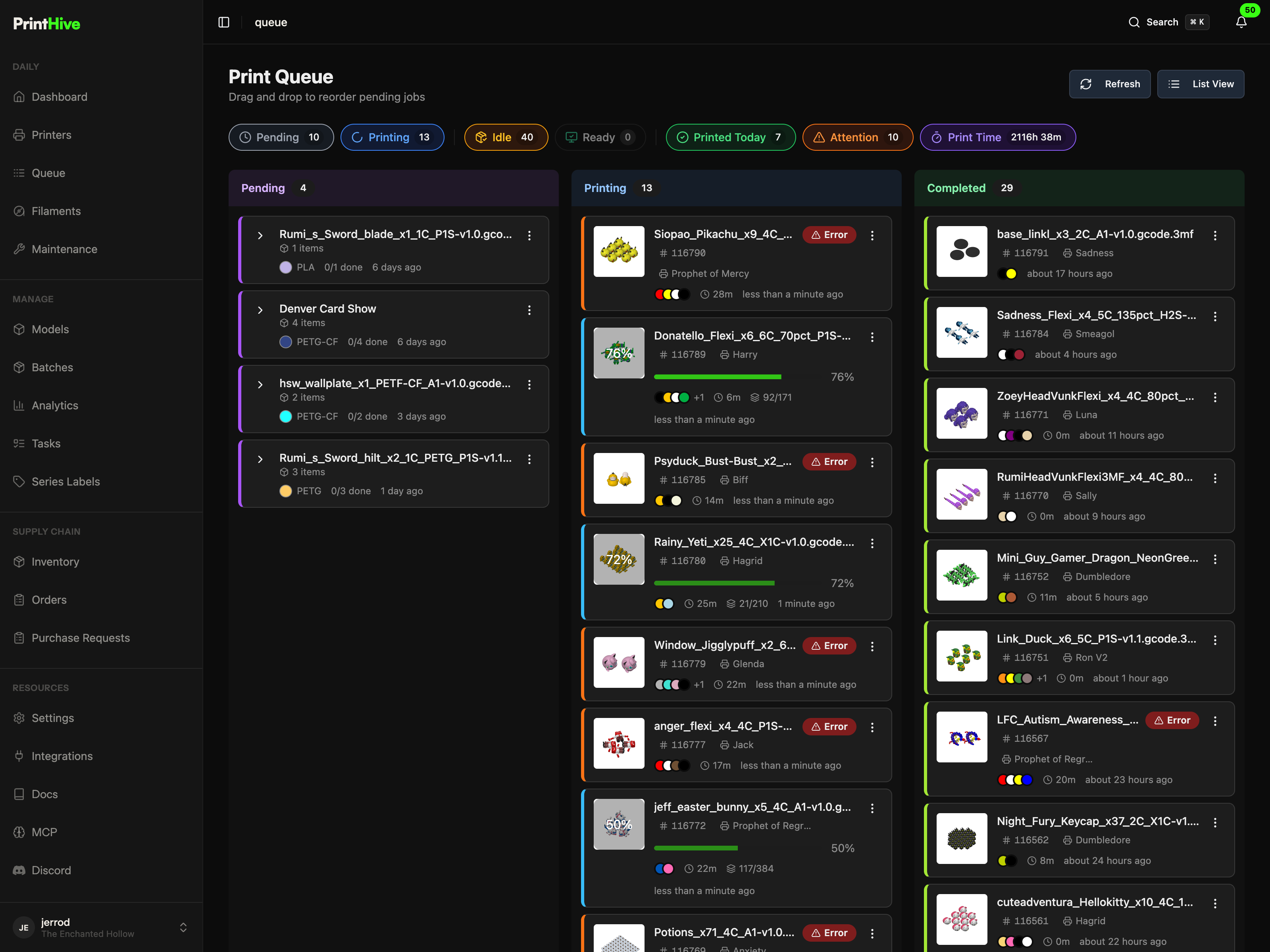Open the jerrod account switcher
Viewport: 1270px width, 952px height.
point(101,927)
